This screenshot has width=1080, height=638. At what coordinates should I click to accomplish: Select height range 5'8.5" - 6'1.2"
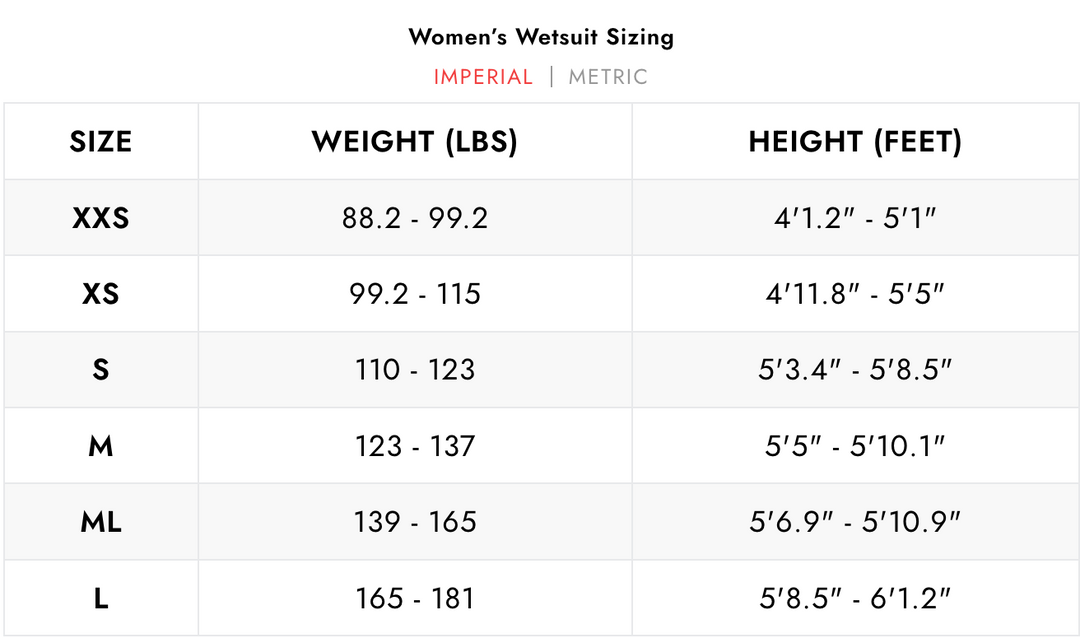pyautogui.click(x=855, y=597)
